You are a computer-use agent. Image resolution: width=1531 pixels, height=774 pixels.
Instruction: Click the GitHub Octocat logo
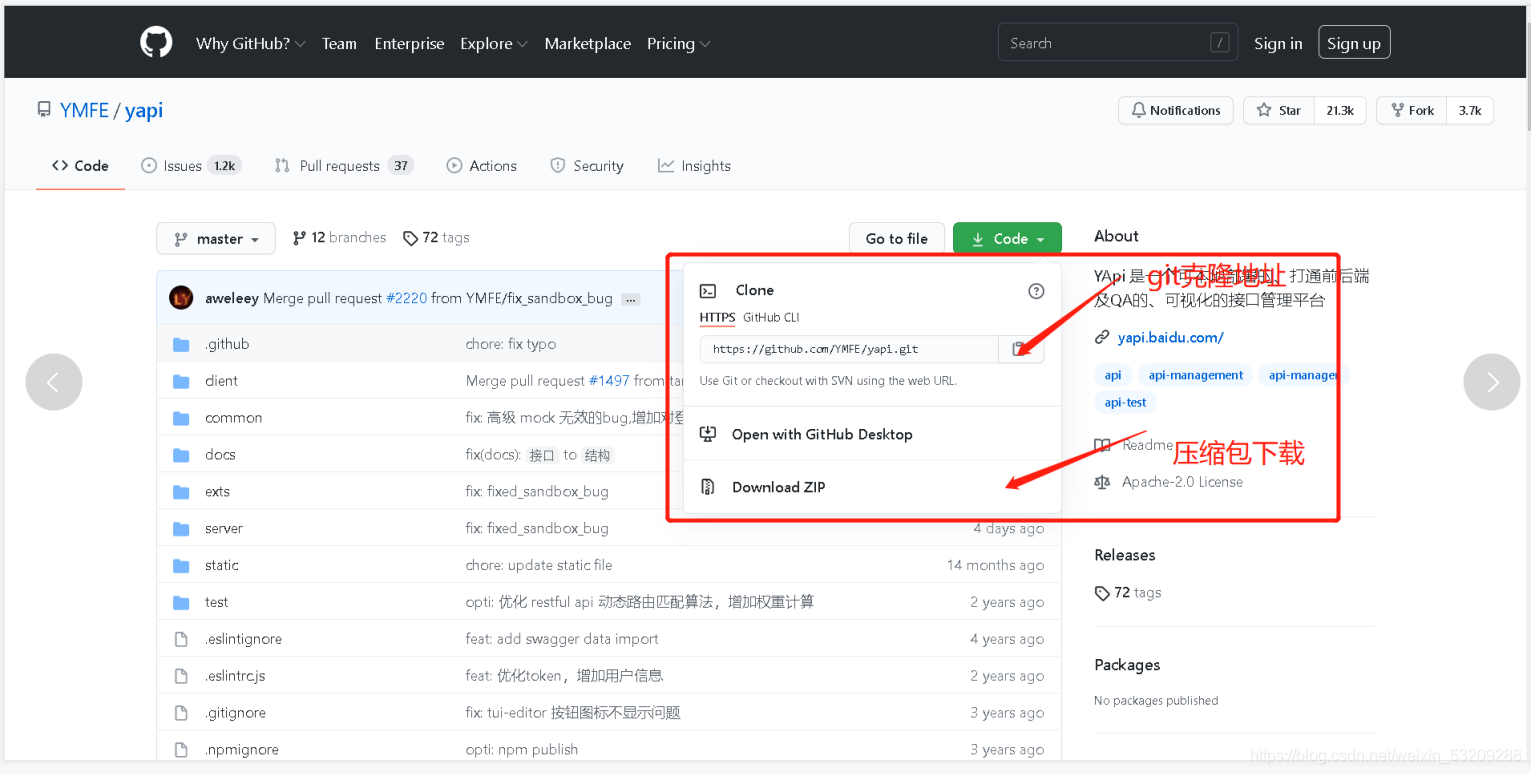click(x=156, y=43)
